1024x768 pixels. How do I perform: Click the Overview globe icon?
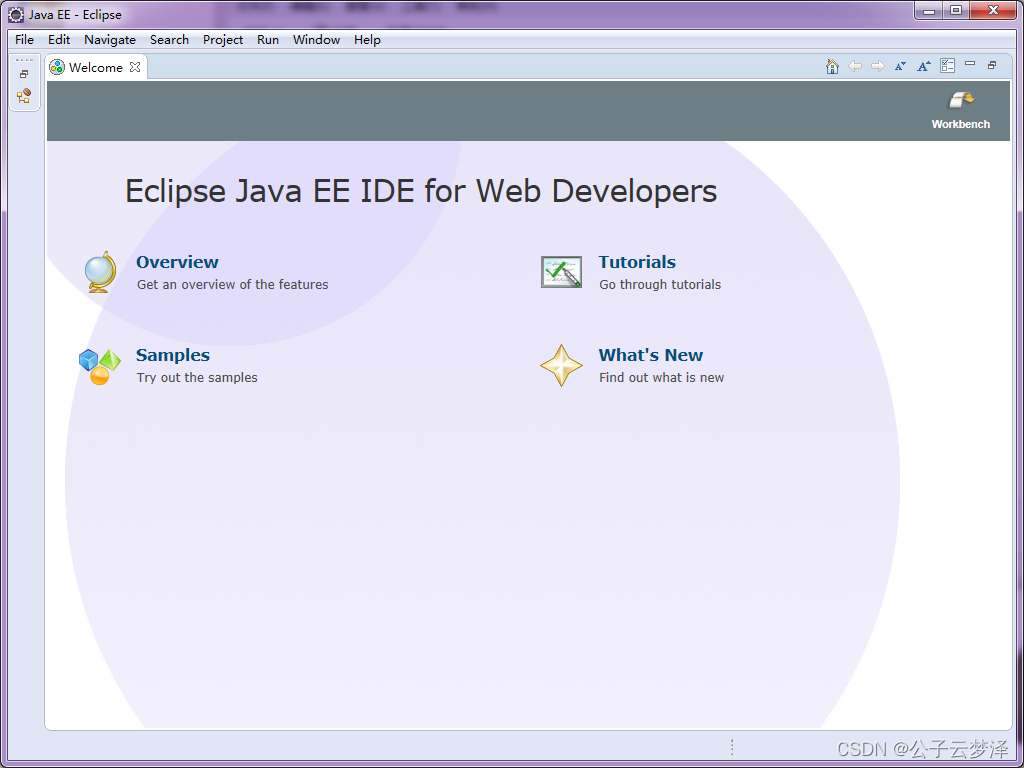tap(99, 271)
